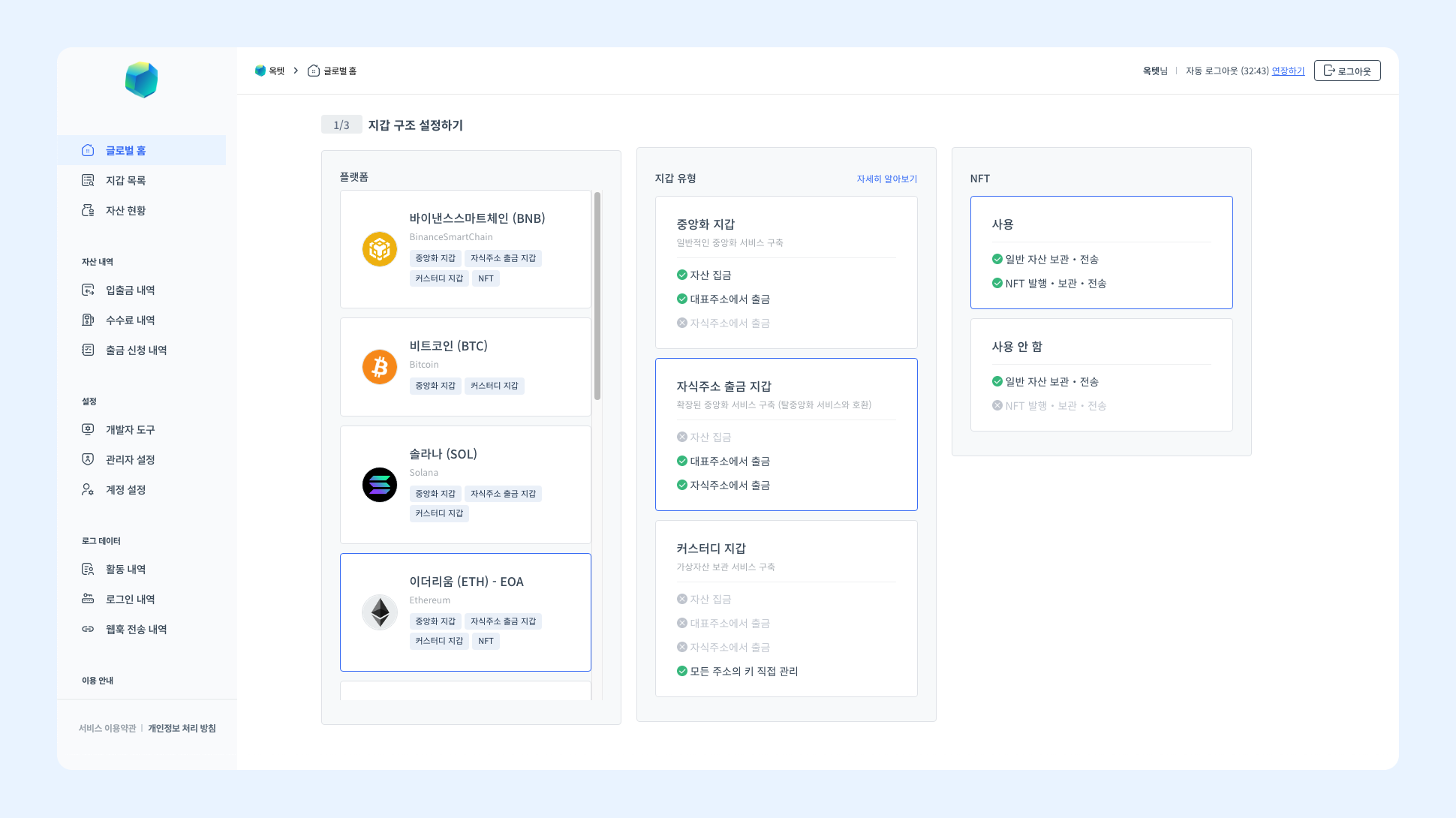Click the Solana logo
The width and height of the screenshot is (1456, 818).
[380, 485]
